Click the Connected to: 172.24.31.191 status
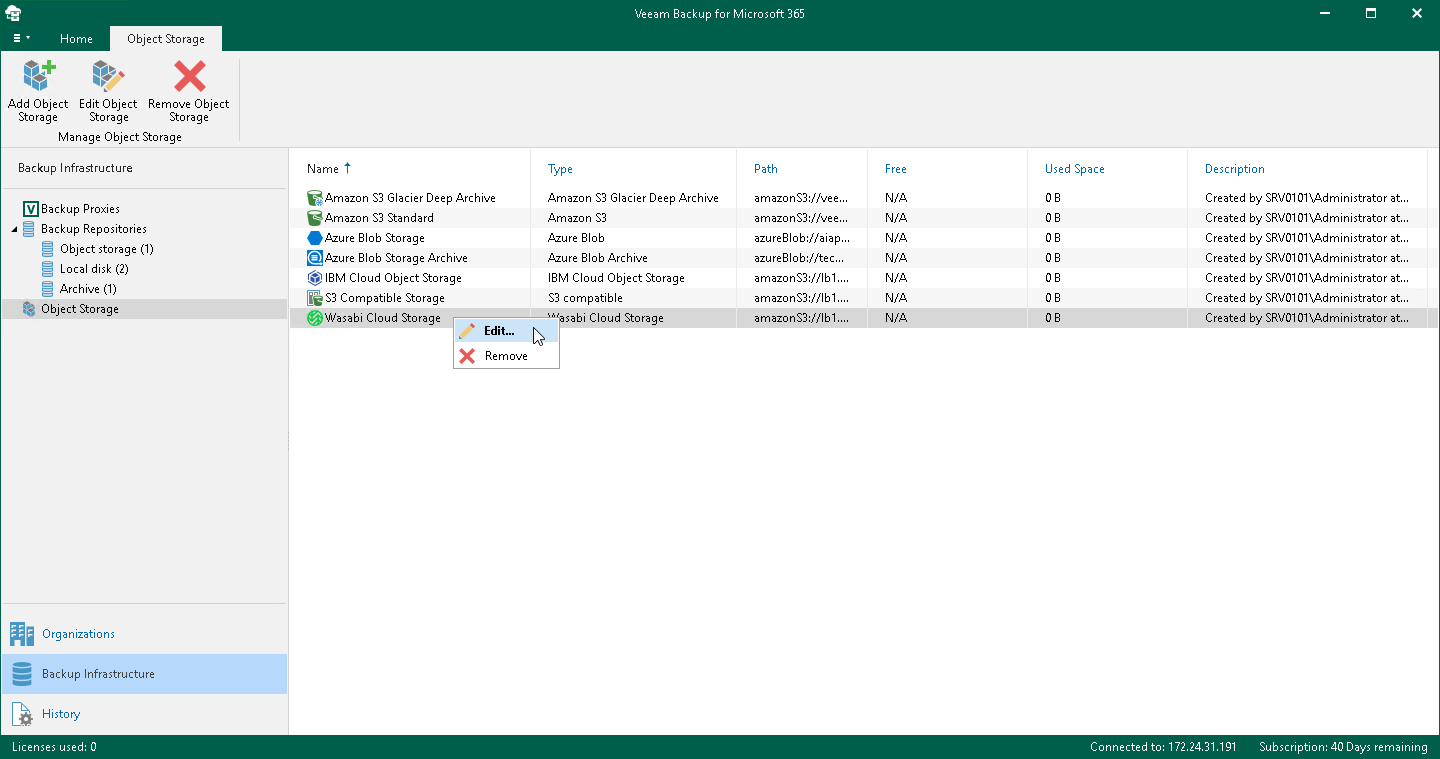The height and width of the screenshot is (759, 1440). [x=1163, y=747]
